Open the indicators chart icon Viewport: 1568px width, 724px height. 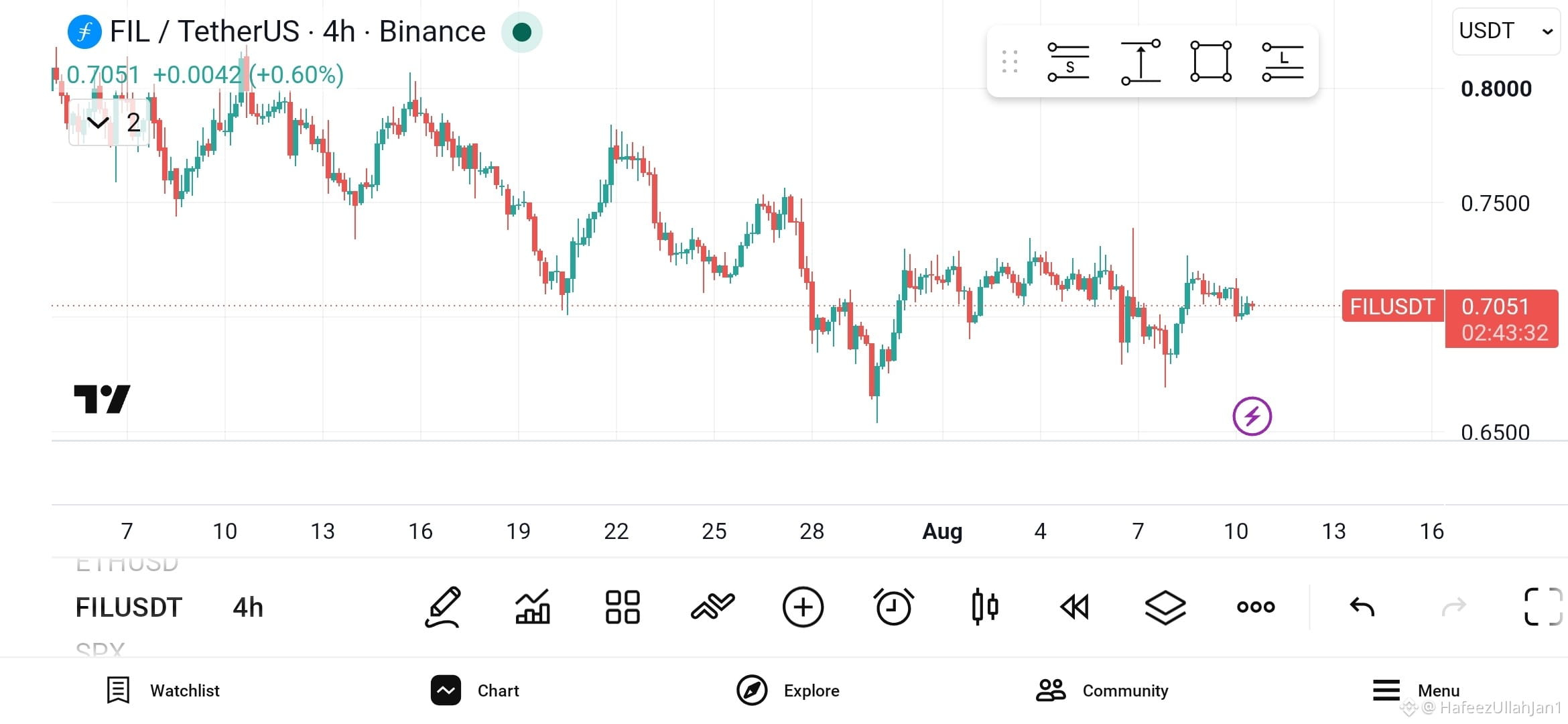pos(533,607)
